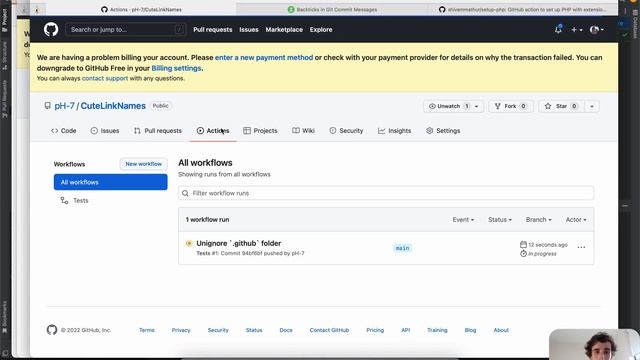Open the Status filter dropdown

coord(500,220)
